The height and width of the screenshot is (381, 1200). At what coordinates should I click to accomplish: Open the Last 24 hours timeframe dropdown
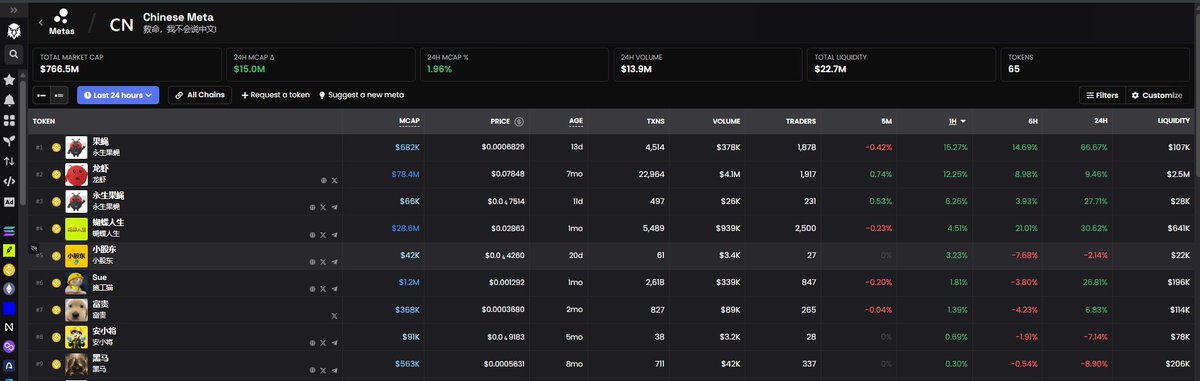[x=118, y=95]
